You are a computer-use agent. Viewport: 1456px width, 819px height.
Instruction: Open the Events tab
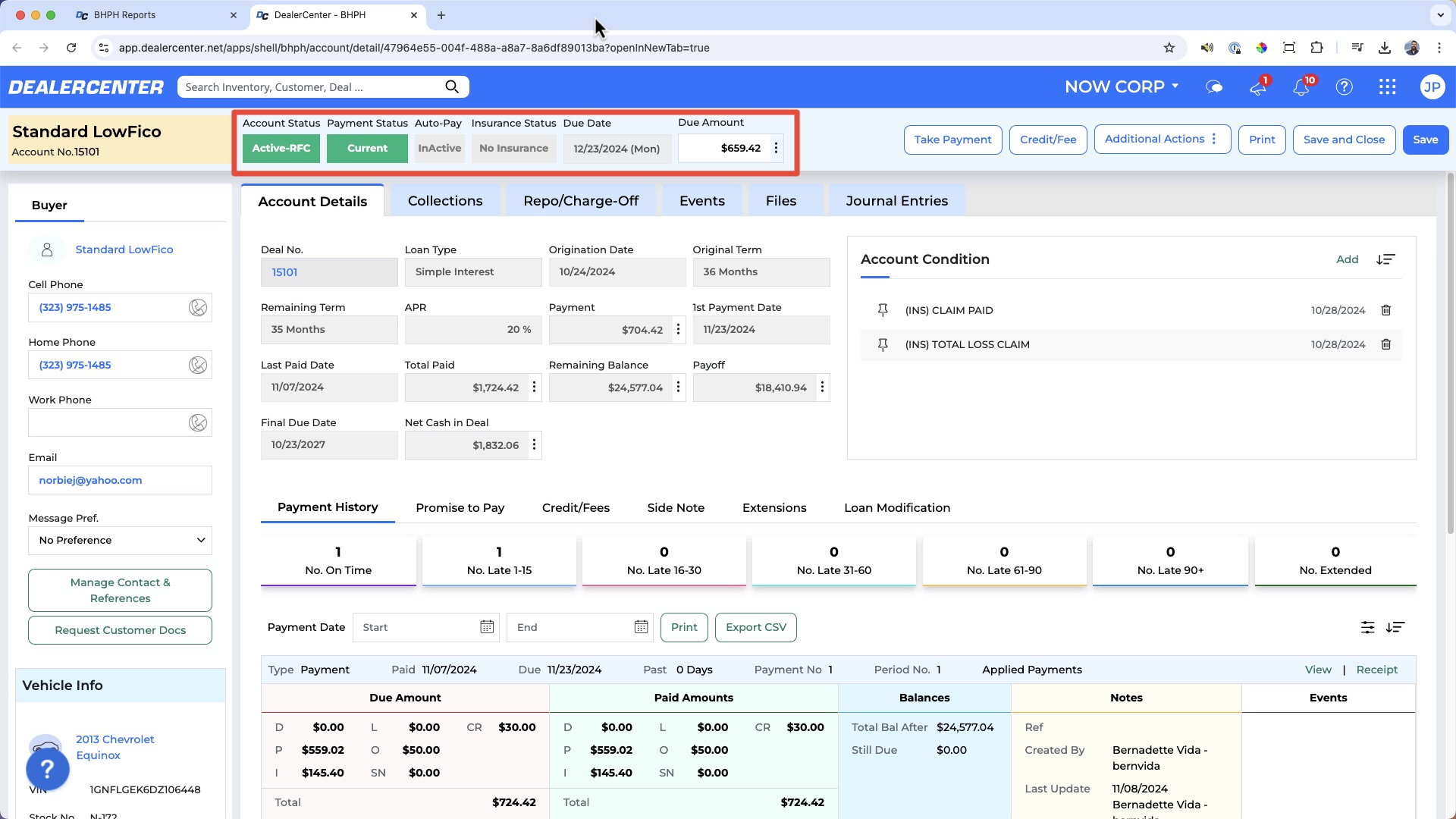tap(702, 201)
